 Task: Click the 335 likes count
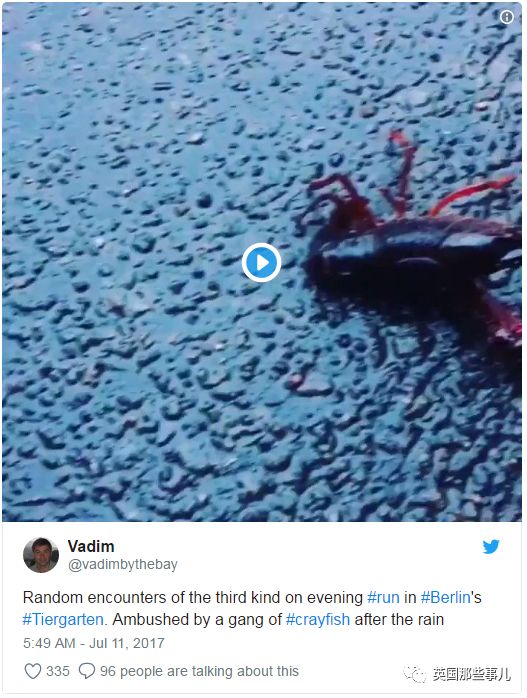[58, 671]
